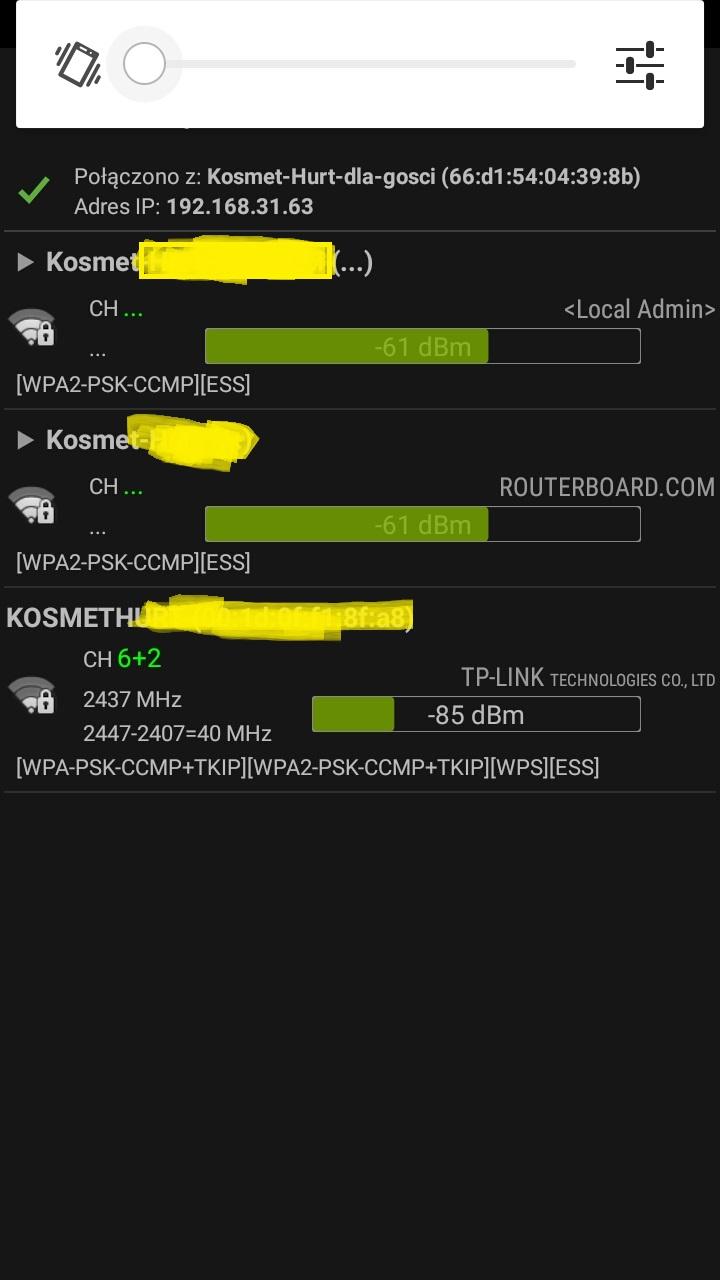Select the KOSMETHURT network heading
This screenshot has width=720, height=1280.
(x=210, y=617)
